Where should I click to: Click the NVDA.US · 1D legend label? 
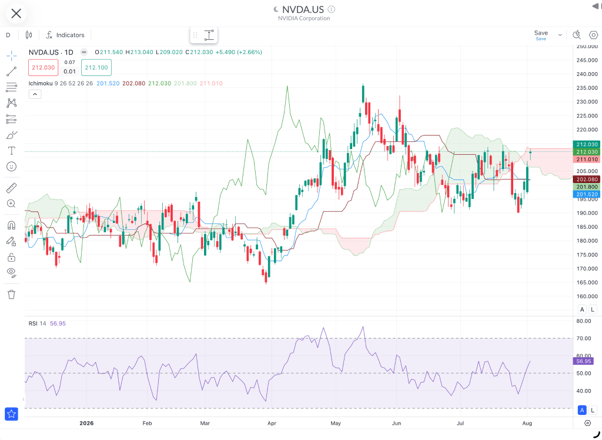point(51,52)
